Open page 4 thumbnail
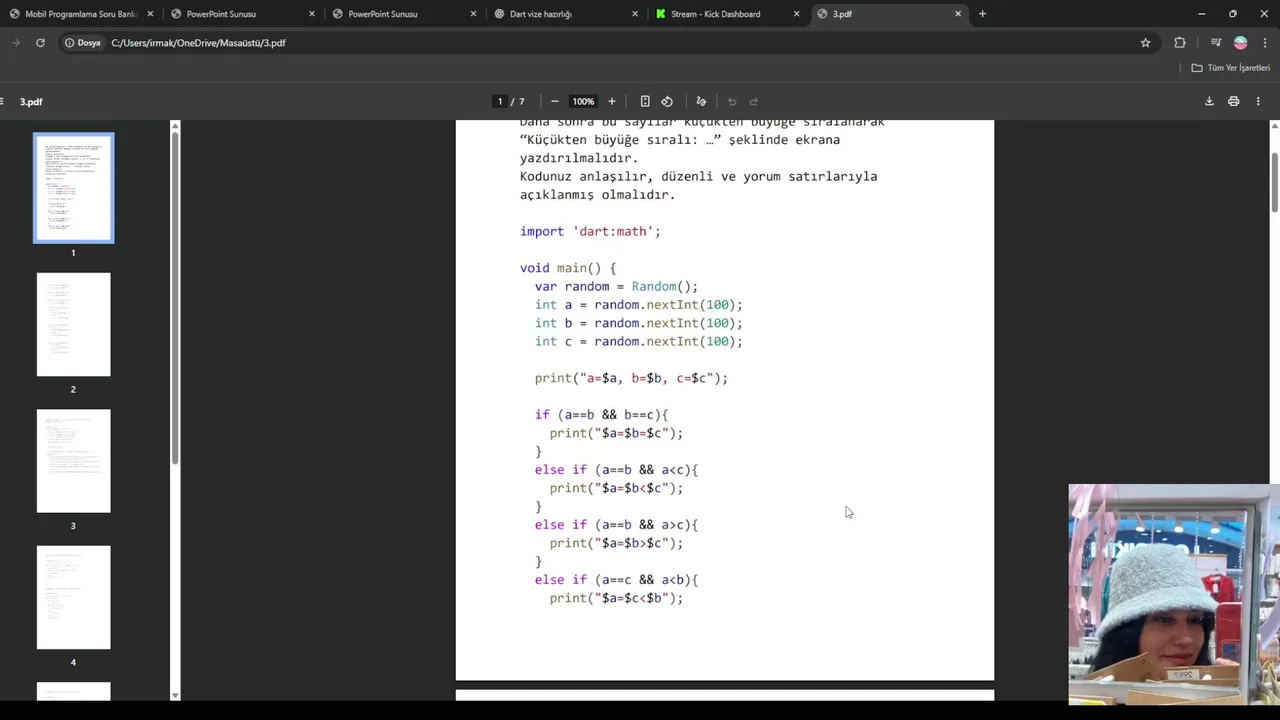Screen dimensions: 1280x720 74,597
